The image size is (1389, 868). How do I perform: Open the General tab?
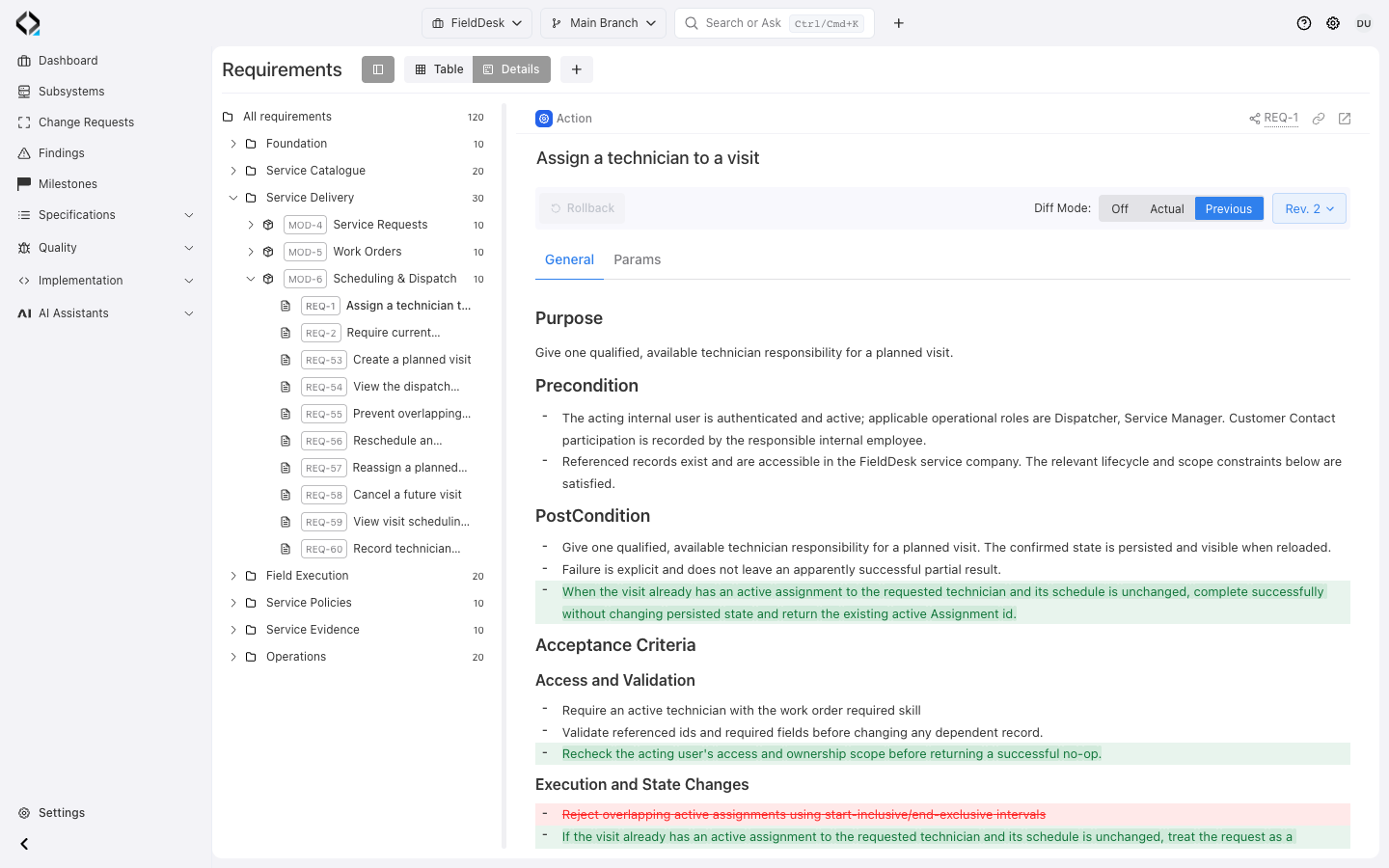pos(569,260)
